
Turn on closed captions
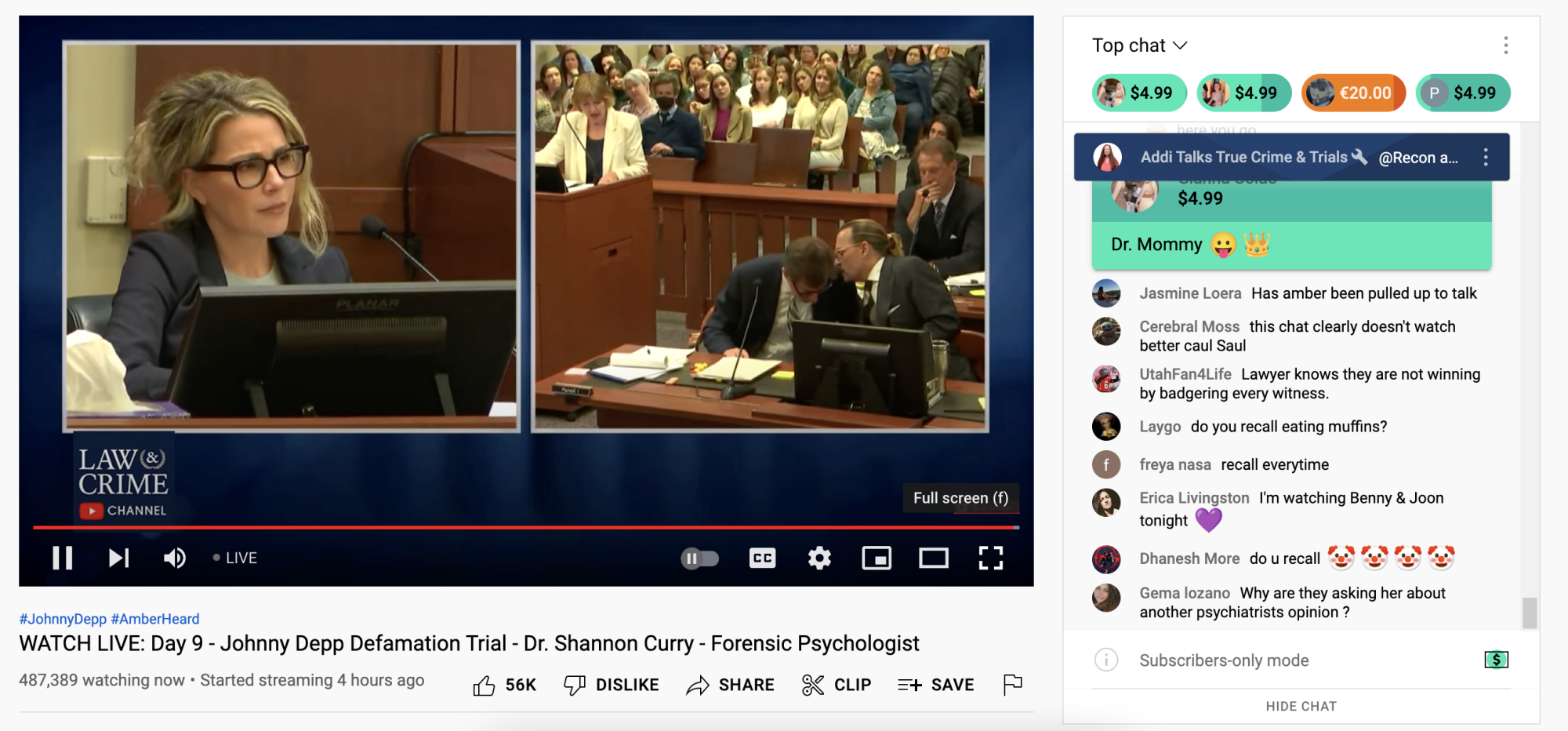[762, 558]
